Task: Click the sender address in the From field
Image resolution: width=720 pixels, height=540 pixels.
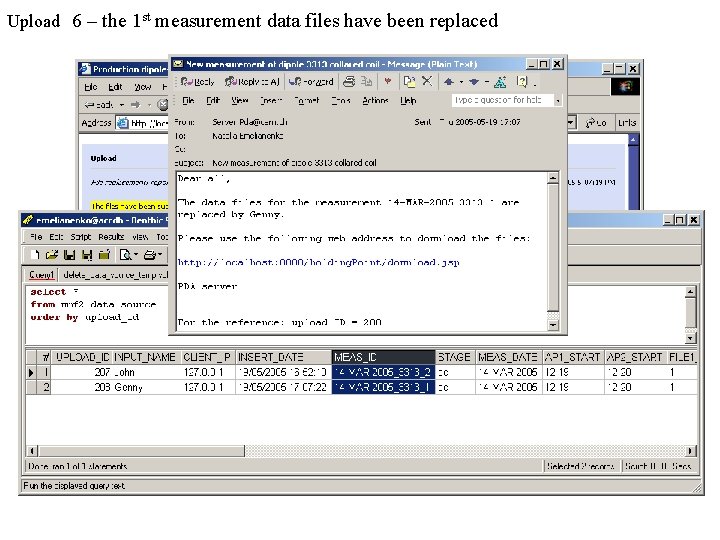Action: click(250, 122)
